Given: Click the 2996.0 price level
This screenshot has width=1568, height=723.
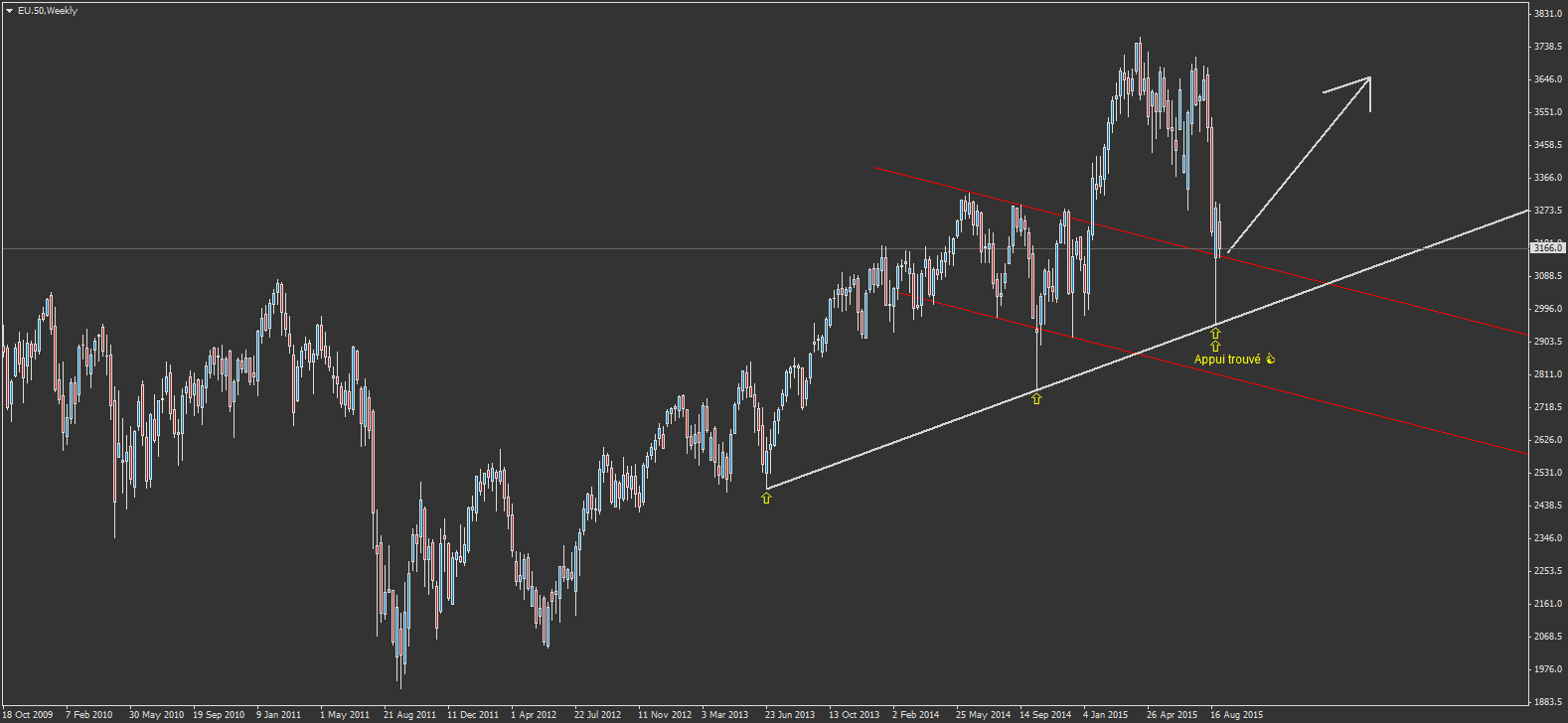Looking at the screenshot, I should [x=1548, y=309].
